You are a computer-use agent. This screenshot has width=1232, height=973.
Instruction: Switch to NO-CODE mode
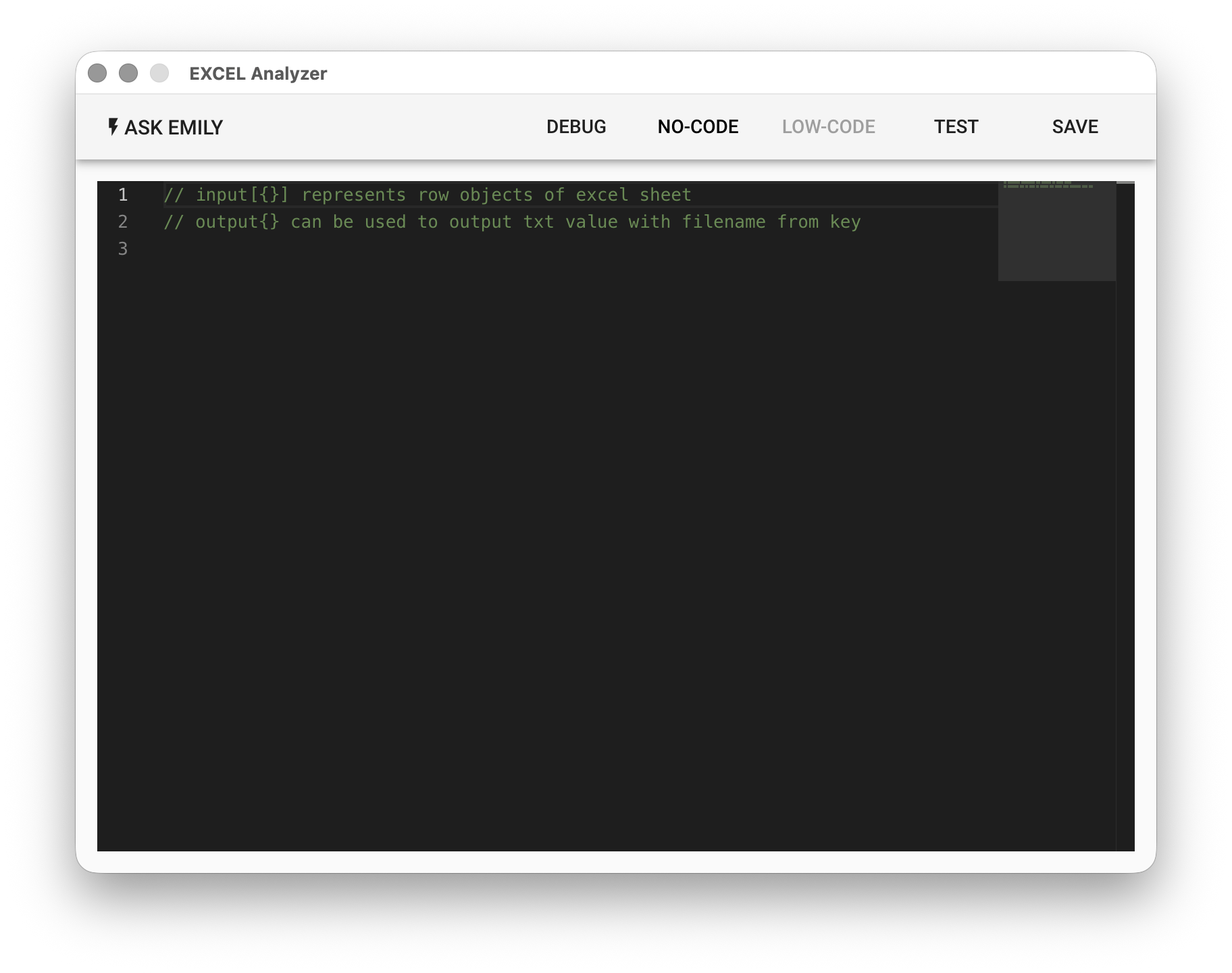click(x=698, y=127)
